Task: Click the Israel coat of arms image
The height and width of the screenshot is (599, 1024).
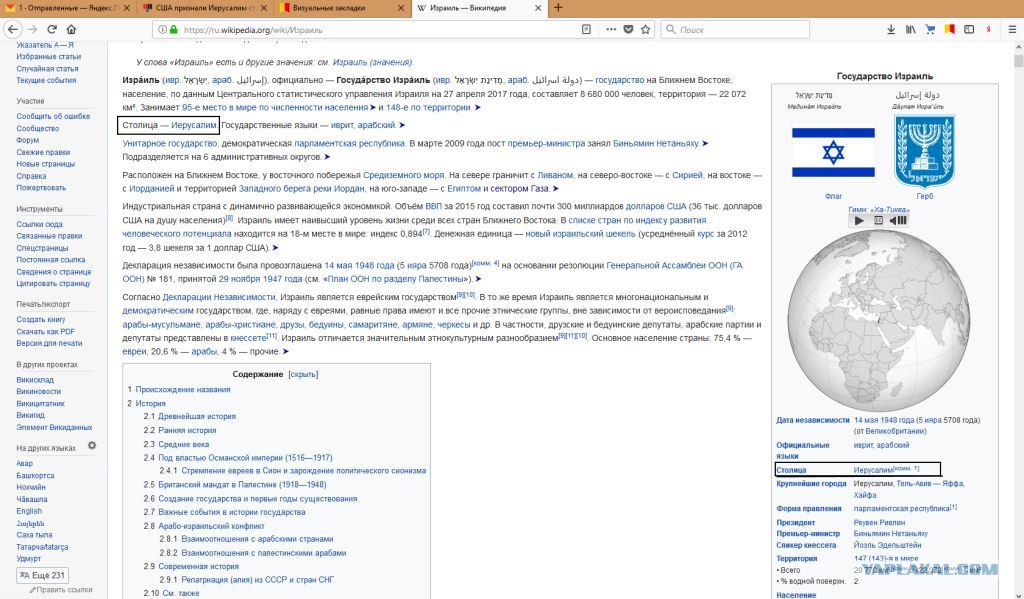Action: (x=925, y=152)
